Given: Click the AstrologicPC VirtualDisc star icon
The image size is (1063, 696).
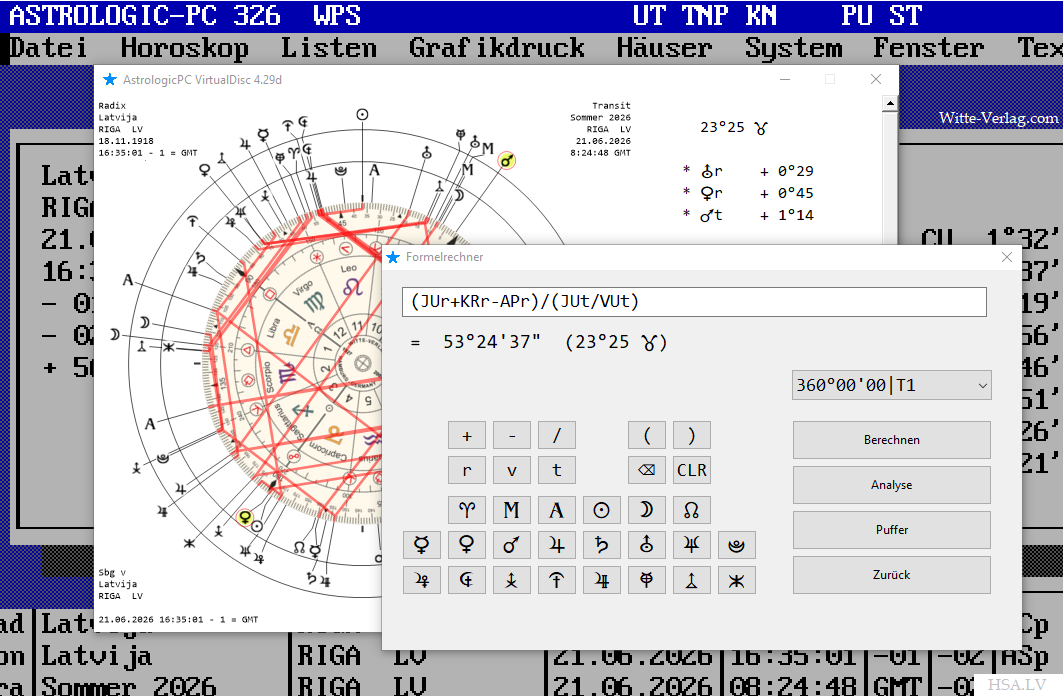Looking at the screenshot, I should (109, 79).
